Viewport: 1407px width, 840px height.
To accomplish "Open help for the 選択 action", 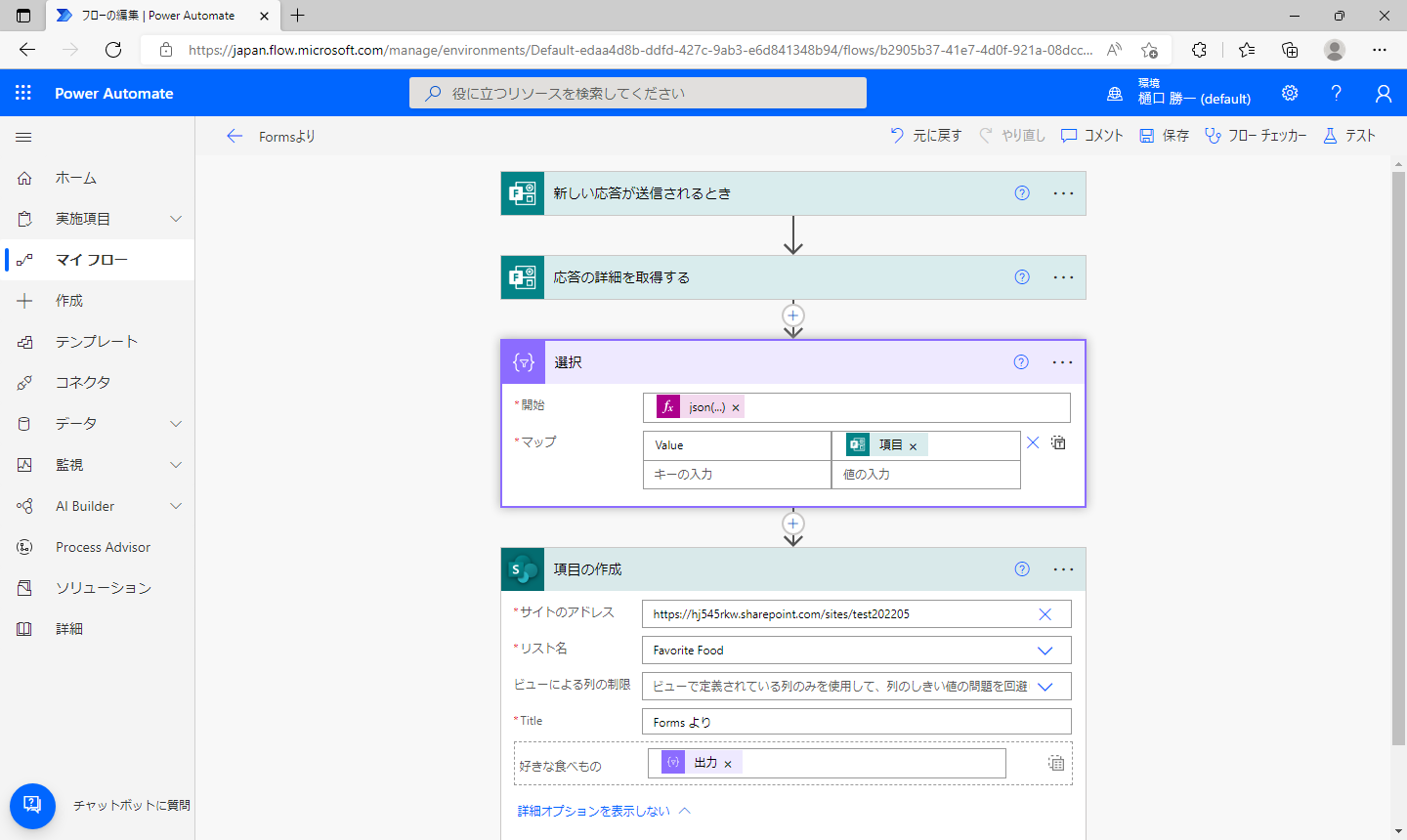I will (x=1021, y=362).
